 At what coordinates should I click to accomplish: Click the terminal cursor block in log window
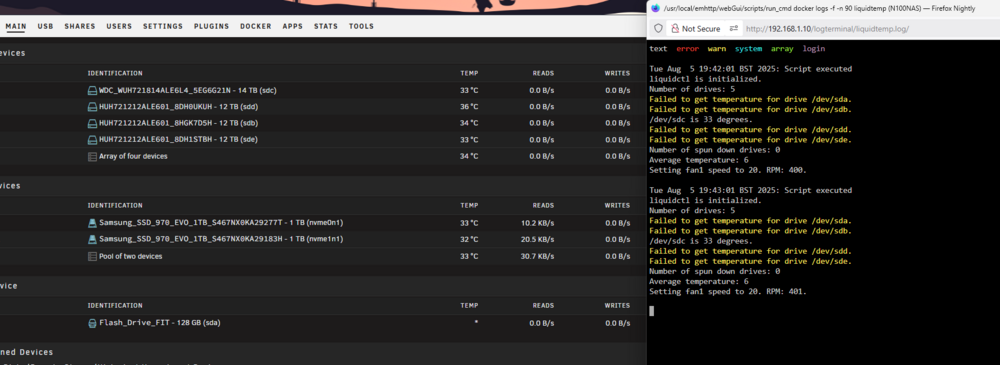coord(651,311)
